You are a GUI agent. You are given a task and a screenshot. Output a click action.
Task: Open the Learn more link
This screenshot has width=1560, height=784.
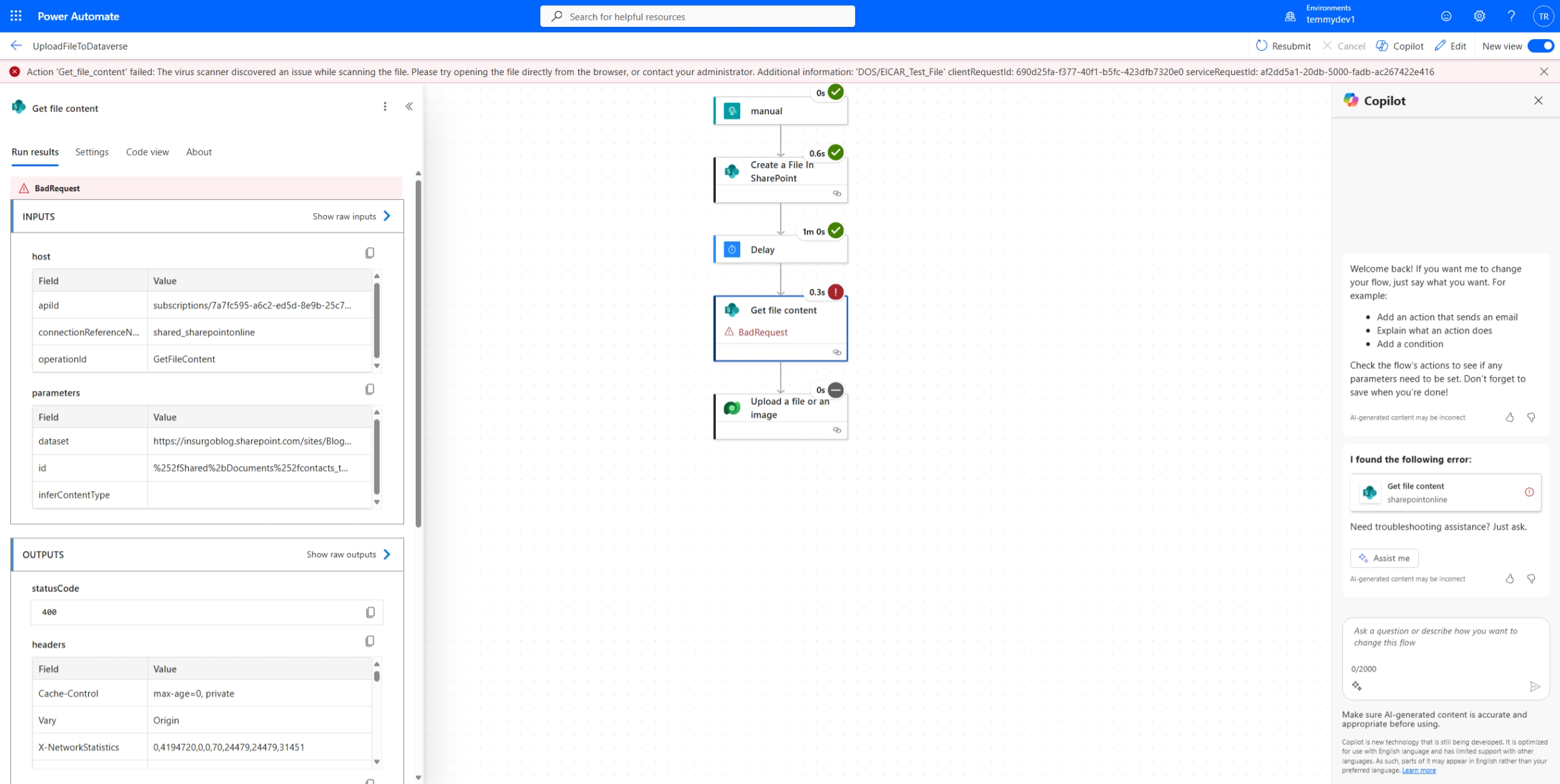tap(1419, 771)
